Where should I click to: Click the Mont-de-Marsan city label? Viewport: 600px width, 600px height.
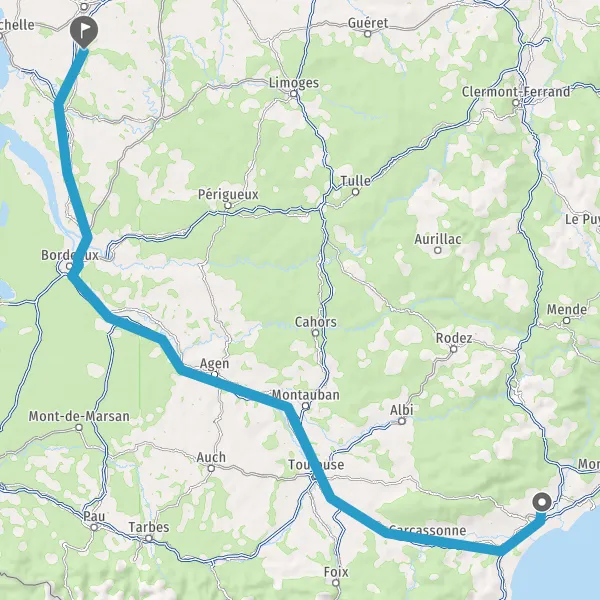tap(79, 416)
